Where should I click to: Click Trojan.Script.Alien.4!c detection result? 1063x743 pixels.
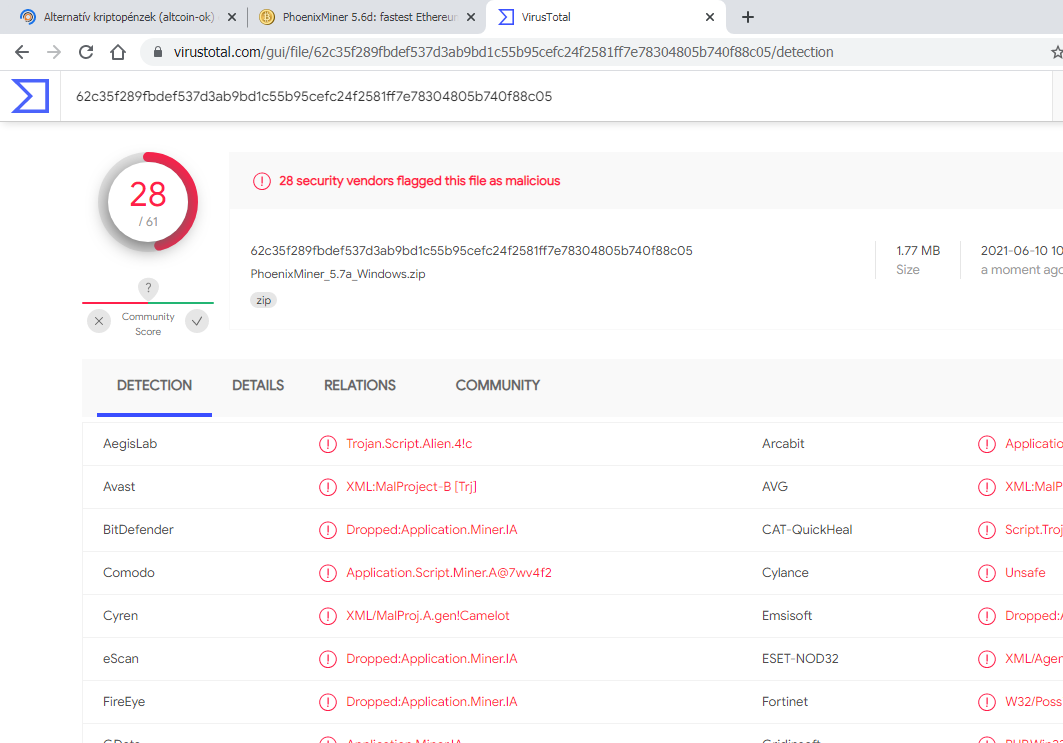pos(409,444)
